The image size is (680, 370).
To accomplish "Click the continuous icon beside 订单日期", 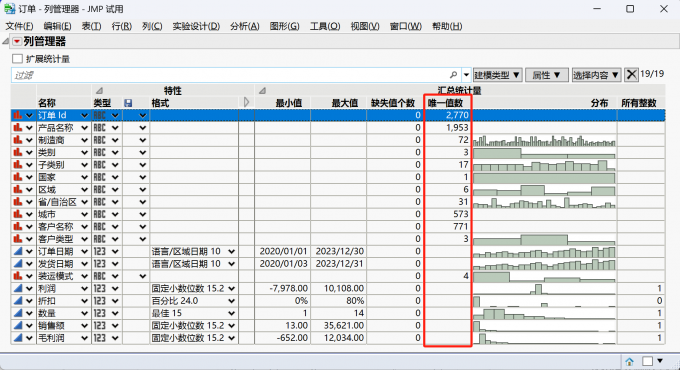I will tap(17, 251).
